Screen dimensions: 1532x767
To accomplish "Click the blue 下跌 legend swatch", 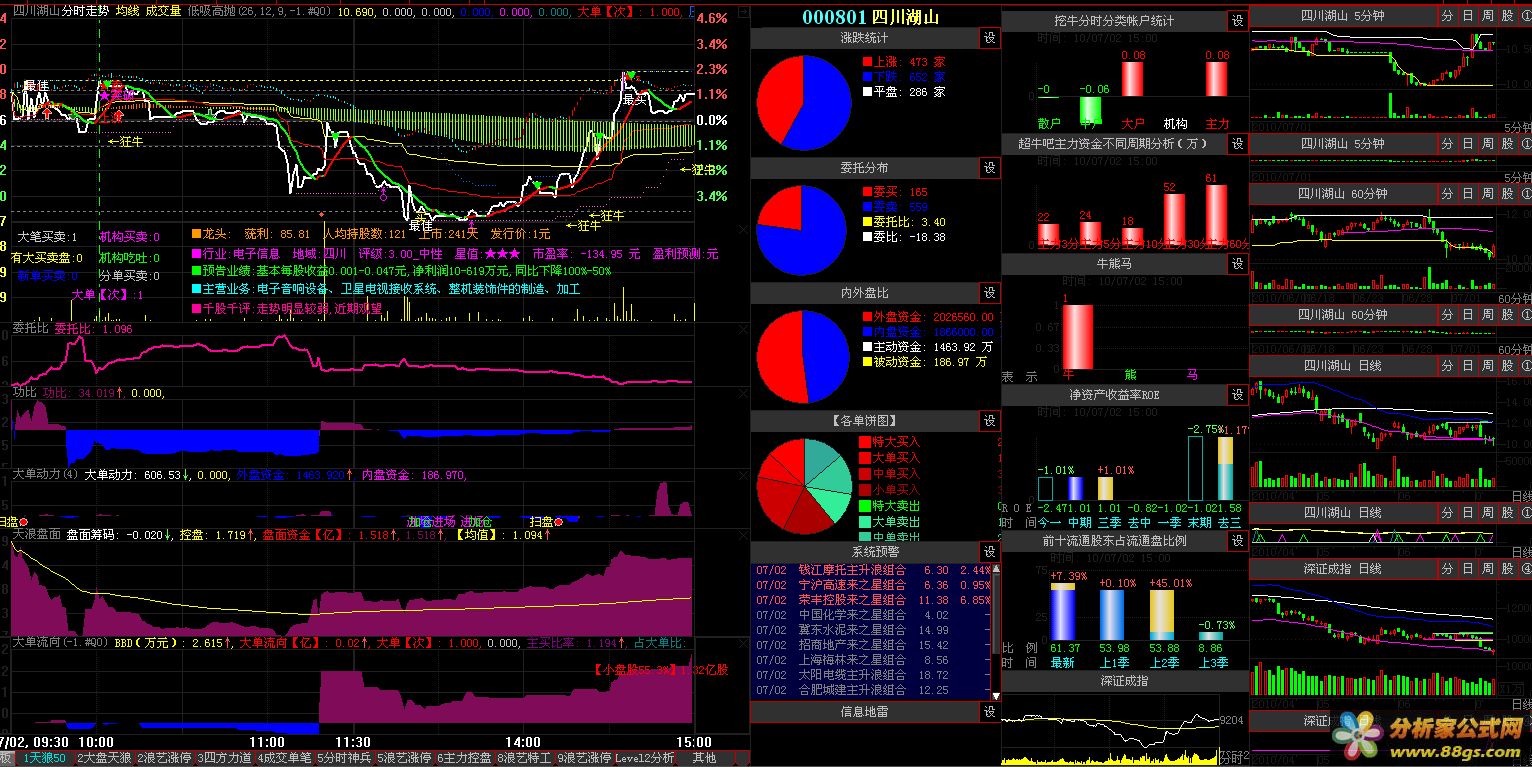I will pos(866,77).
